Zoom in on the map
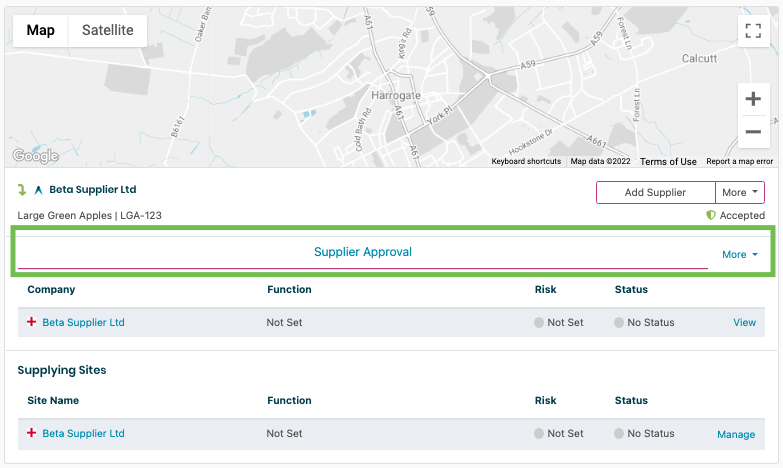This screenshot has width=783, height=468. 753,99
